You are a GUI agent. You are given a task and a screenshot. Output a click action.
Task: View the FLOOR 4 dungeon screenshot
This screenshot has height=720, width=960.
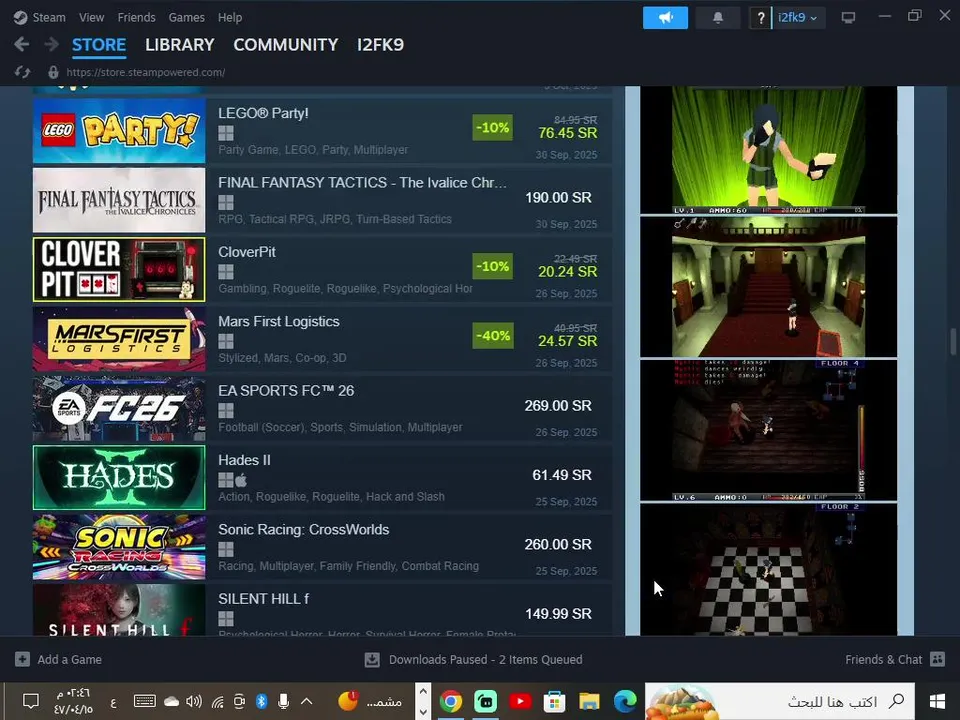coord(768,430)
